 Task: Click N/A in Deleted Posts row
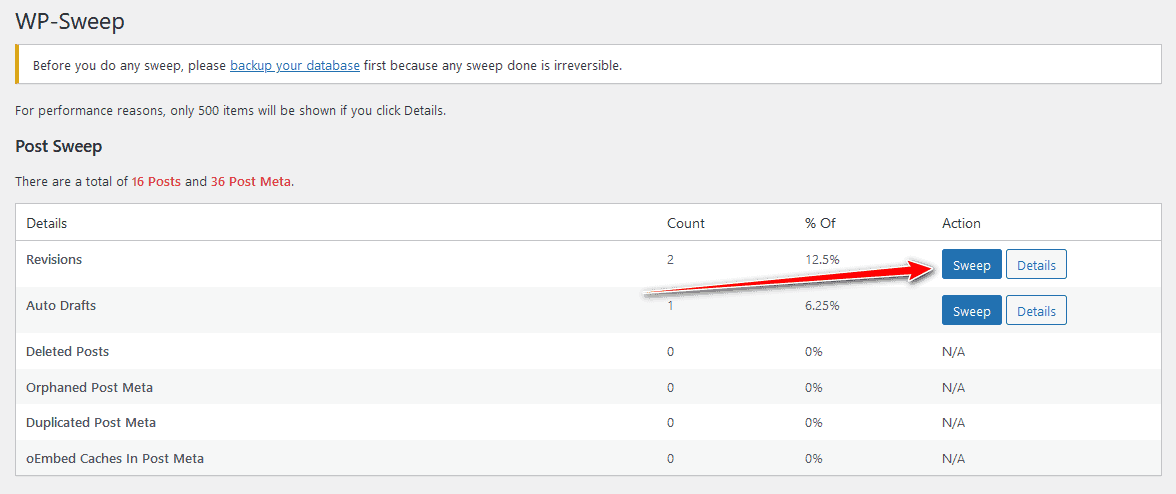click(x=953, y=351)
